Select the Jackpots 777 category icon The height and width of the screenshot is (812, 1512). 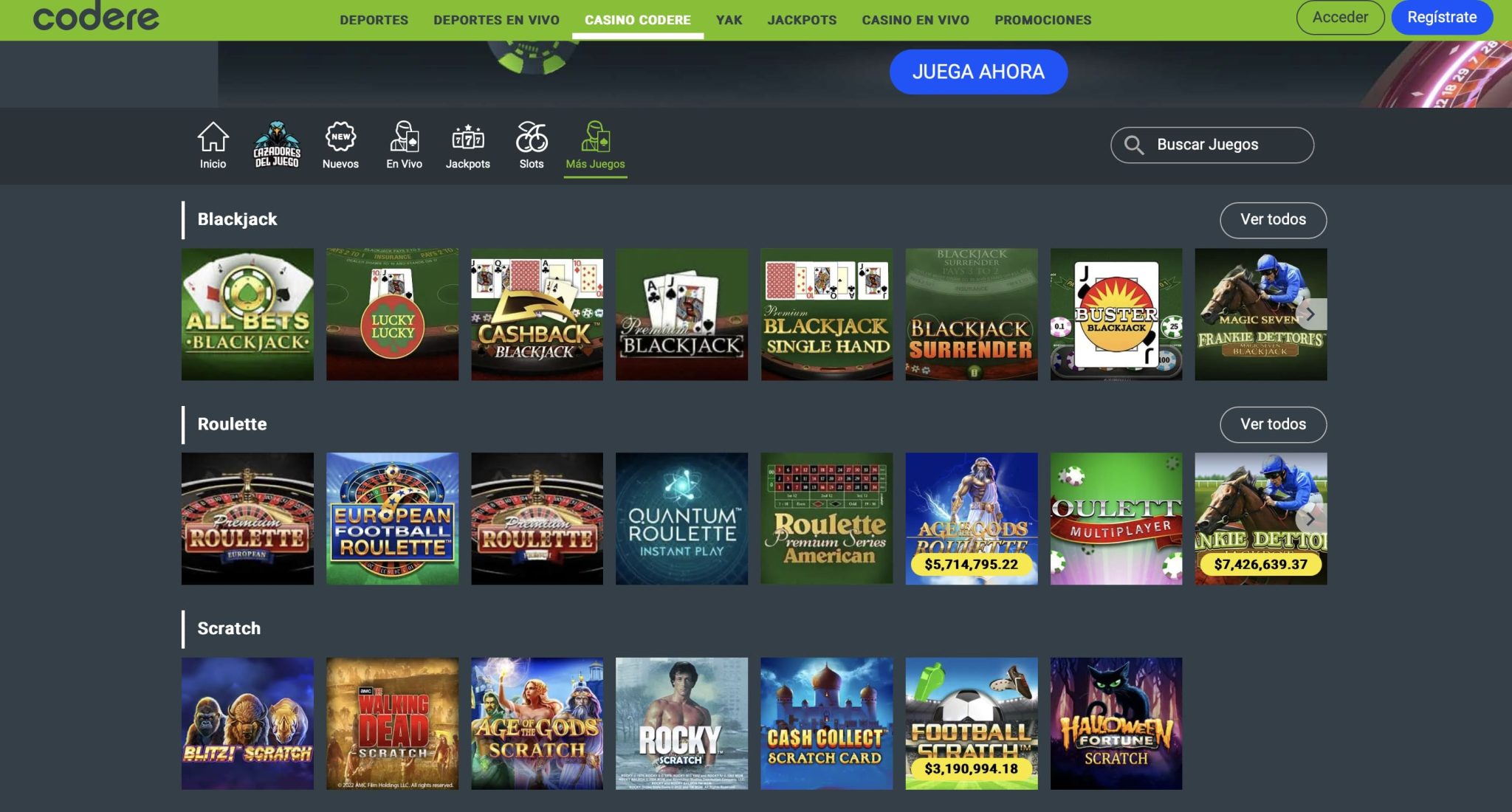pyautogui.click(x=467, y=145)
